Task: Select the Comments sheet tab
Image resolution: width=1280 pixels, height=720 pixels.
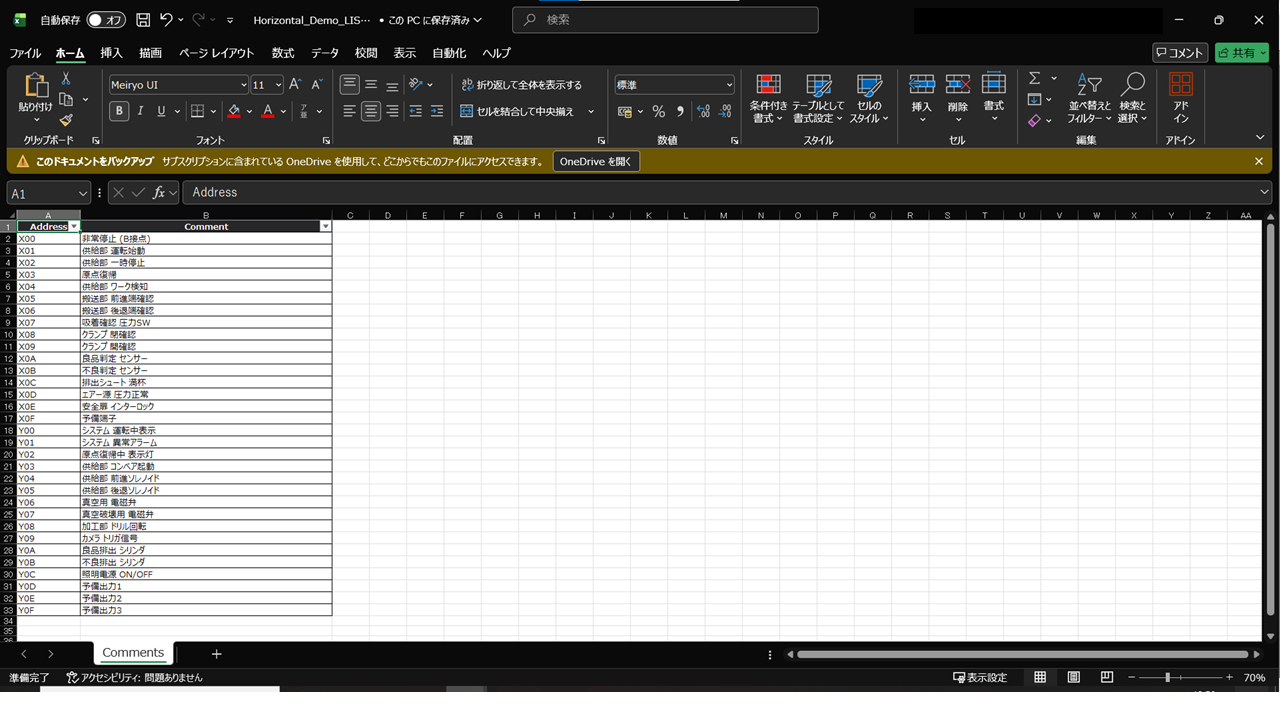Action: pos(133,653)
